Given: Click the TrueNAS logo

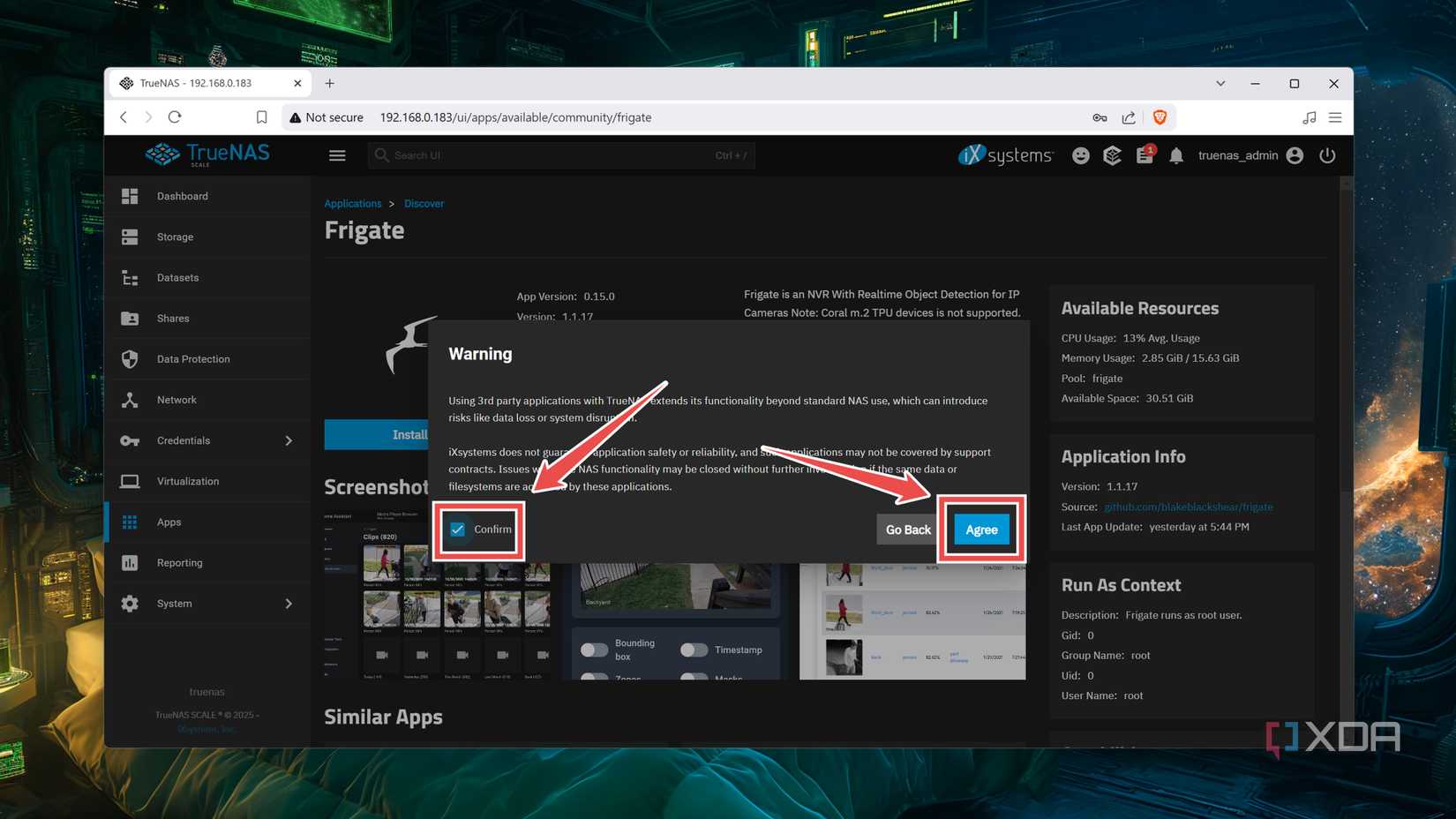Looking at the screenshot, I should [x=208, y=154].
